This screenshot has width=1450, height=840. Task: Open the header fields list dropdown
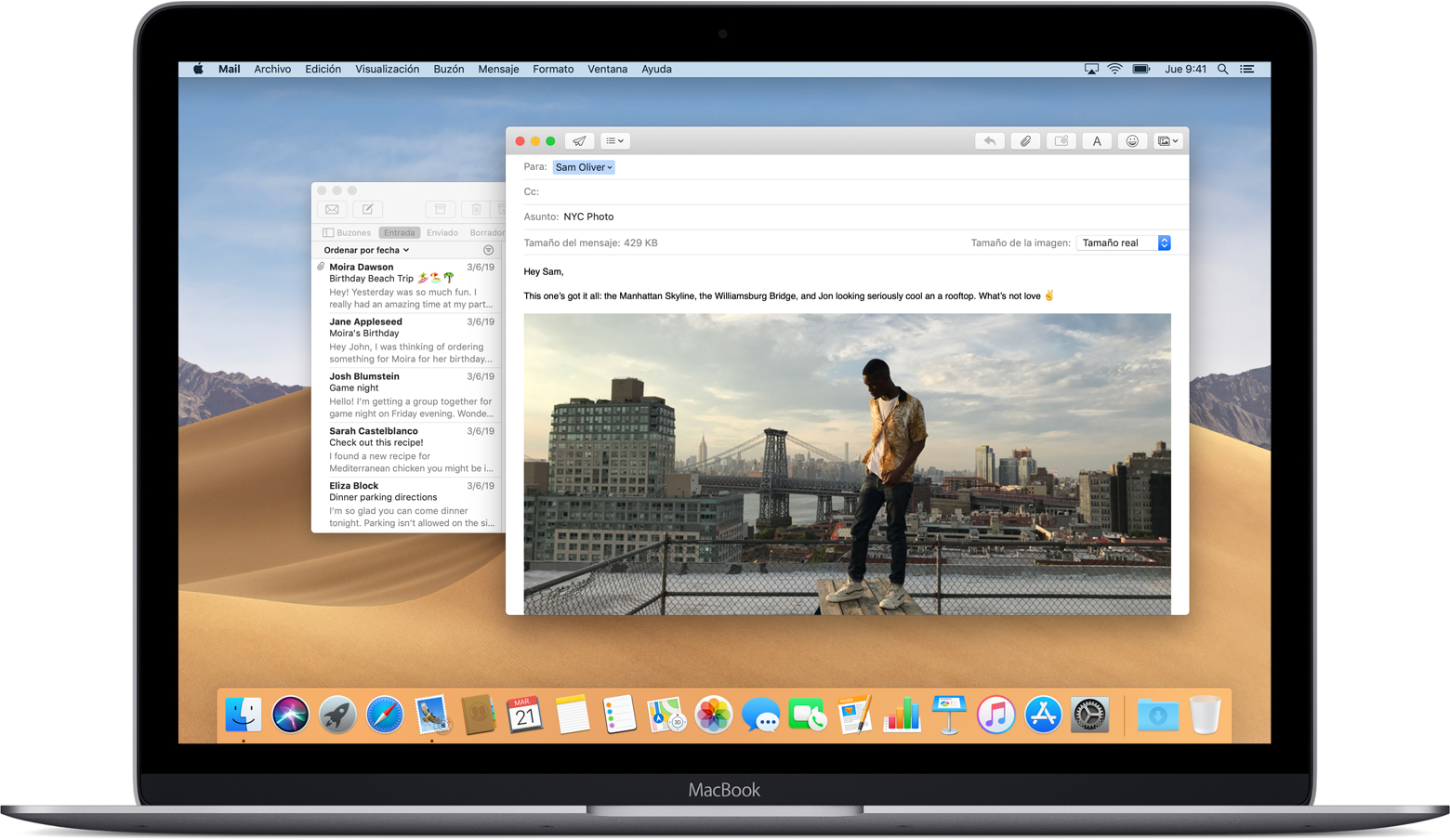(614, 141)
